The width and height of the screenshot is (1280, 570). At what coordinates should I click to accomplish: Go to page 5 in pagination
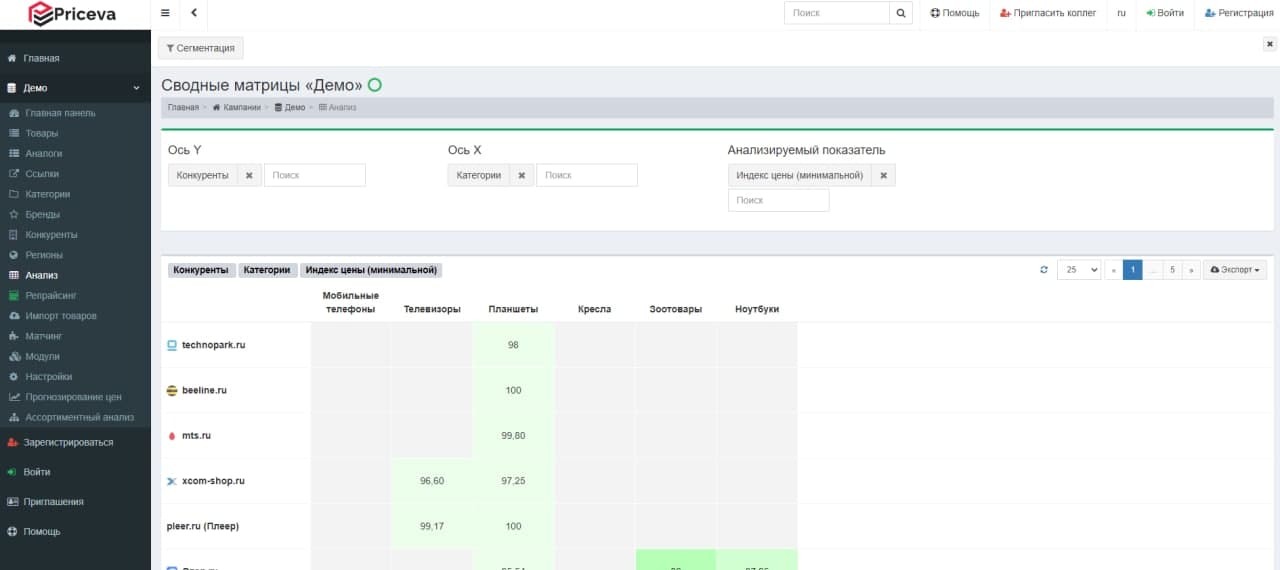[x=1172, y=270]
